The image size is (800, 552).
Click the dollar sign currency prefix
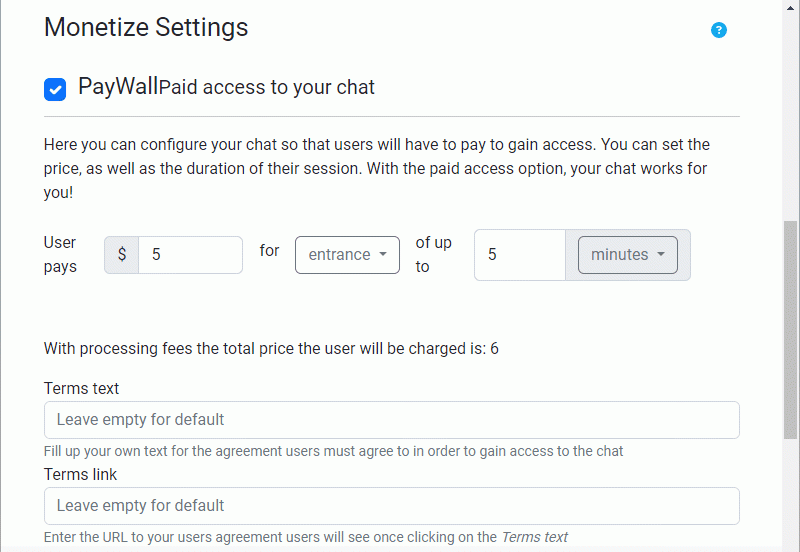122,255
